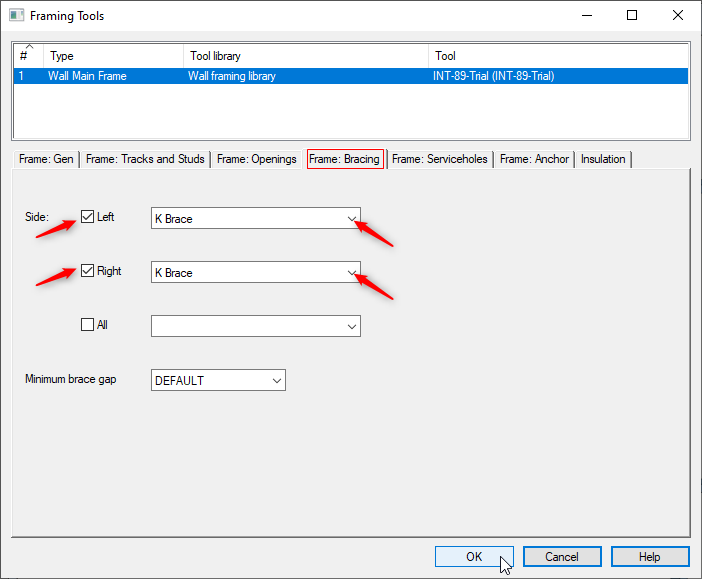
Task: Click the Framing Tools window icon
Action: [x=17, y=16]
